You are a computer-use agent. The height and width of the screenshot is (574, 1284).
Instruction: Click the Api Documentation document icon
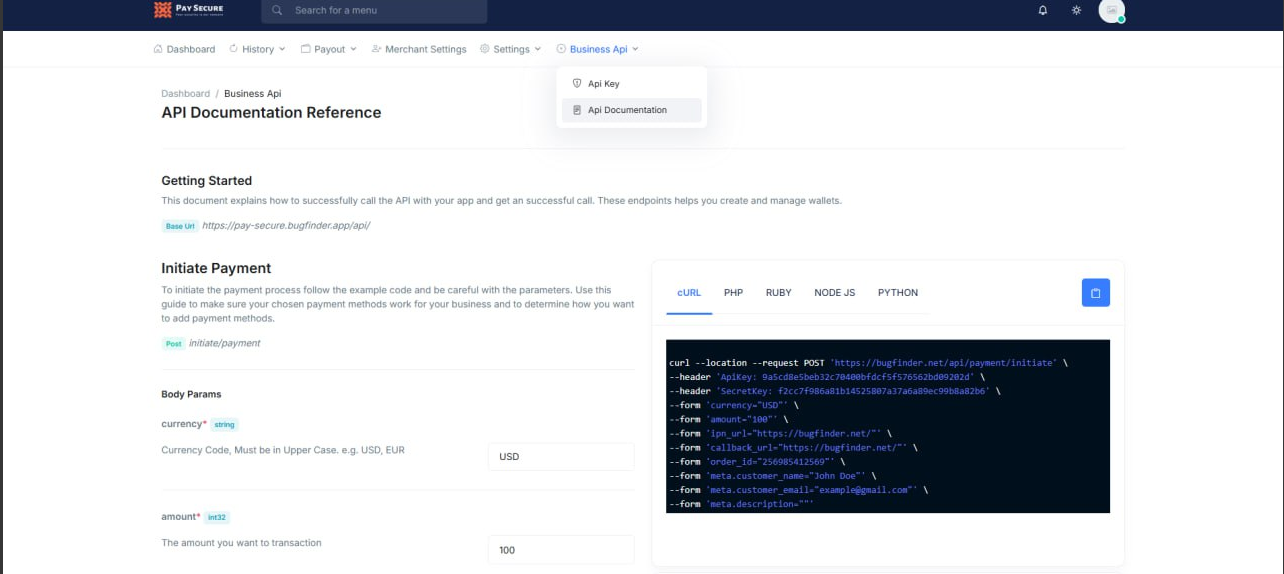click(x=577, y=110)
